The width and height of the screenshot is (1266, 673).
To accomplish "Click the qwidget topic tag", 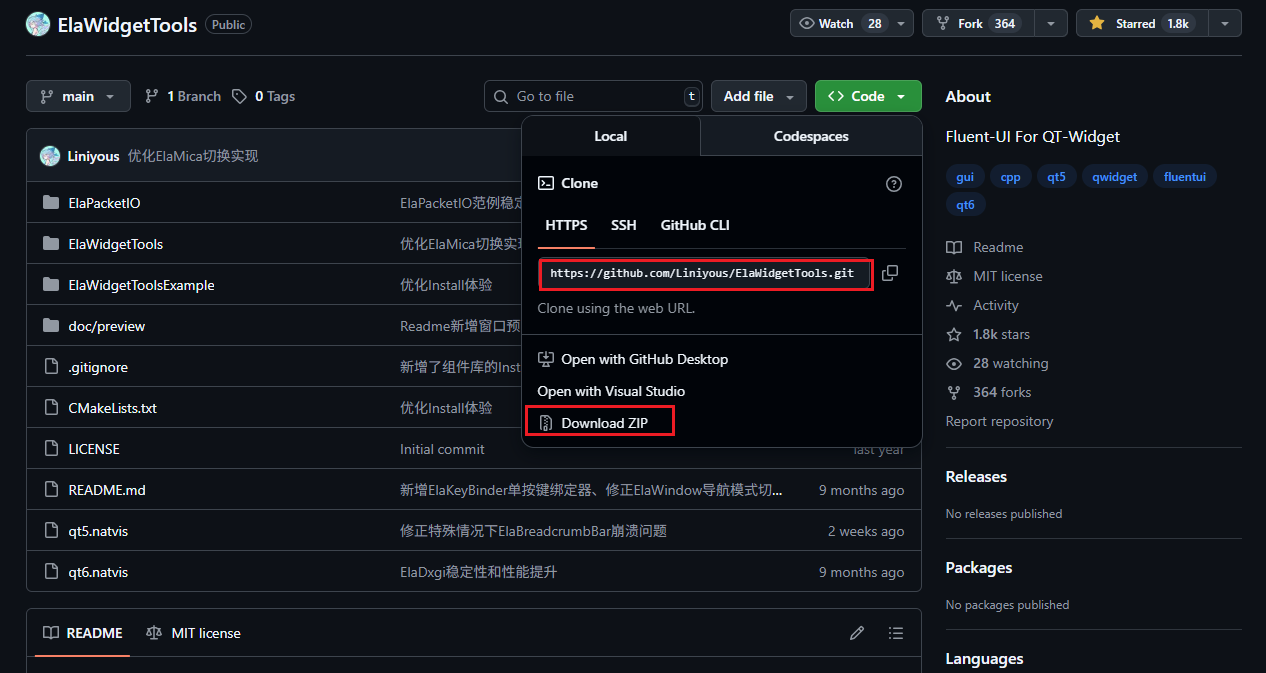I will [1115, 177].
